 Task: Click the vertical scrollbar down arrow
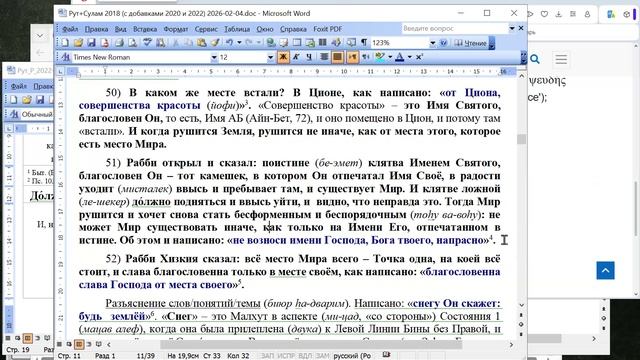point(521,305)
